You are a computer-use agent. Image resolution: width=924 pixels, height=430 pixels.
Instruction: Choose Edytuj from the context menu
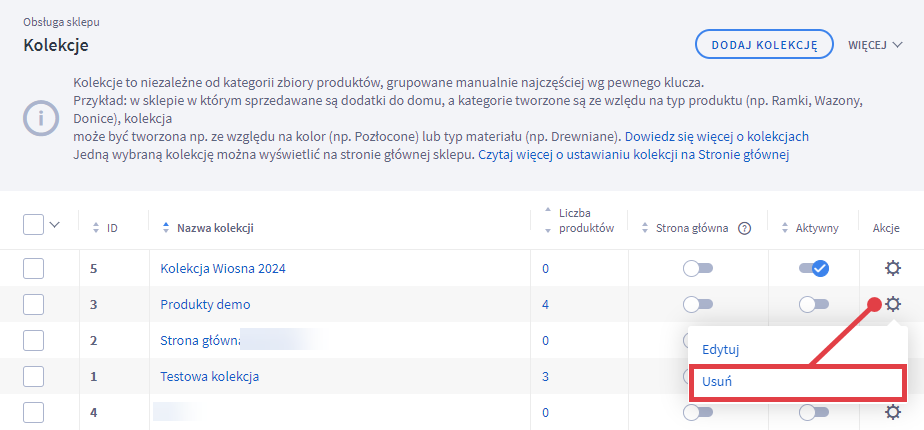(x=721, y=349)
